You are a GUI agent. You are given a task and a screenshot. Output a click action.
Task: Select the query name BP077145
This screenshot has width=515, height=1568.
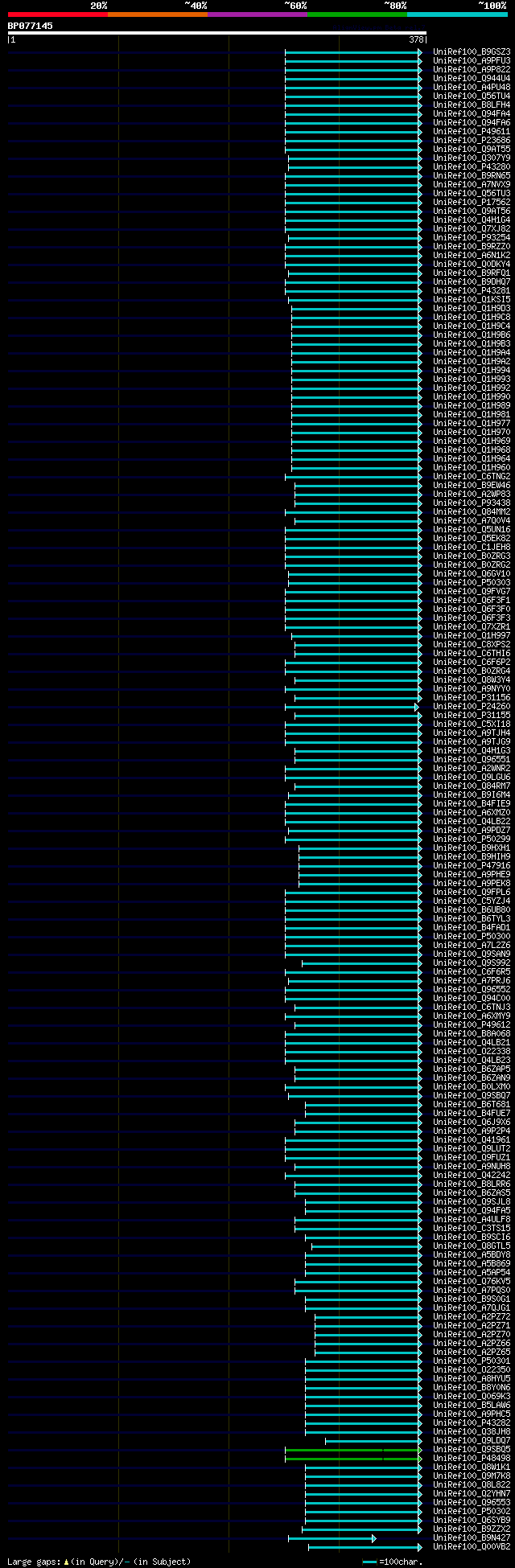[x=31, y=26]
